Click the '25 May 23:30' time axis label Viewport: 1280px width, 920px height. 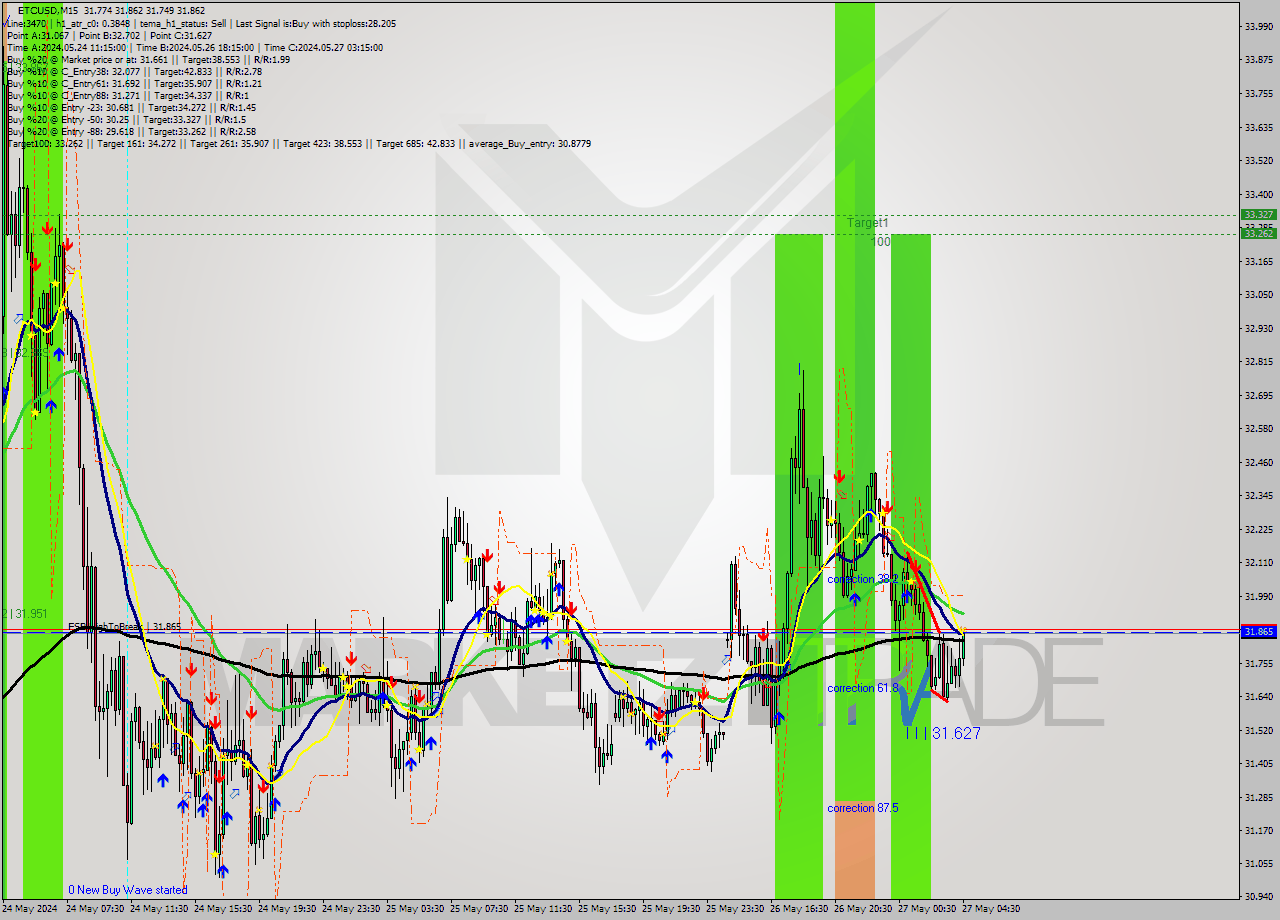tap(734, 909)
